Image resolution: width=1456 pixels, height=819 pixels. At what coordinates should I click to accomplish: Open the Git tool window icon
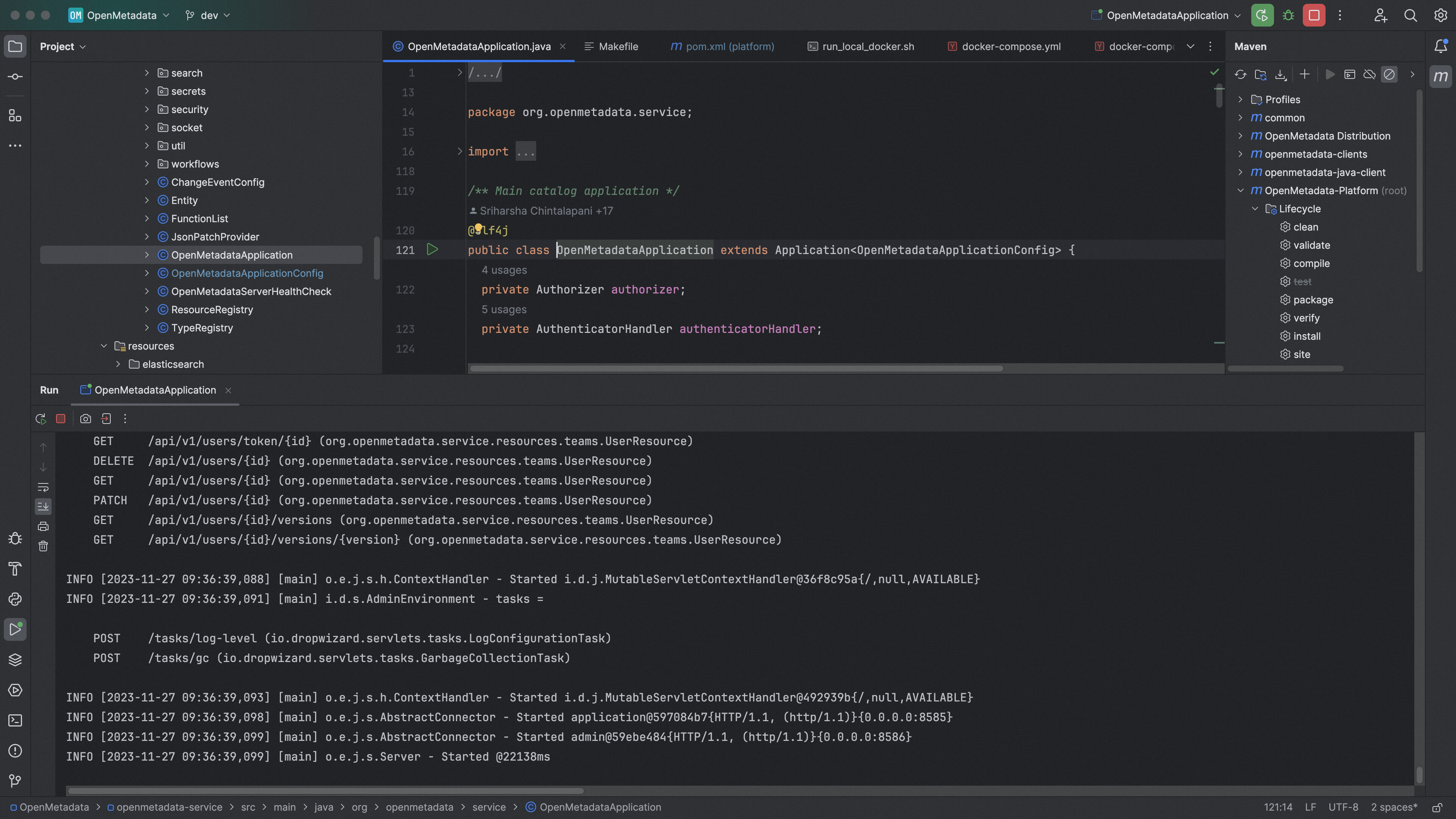point(15,781)
